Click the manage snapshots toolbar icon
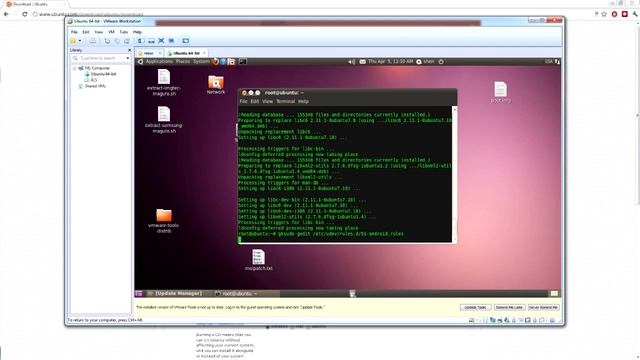640x360 pixels. tap(127, 41)
